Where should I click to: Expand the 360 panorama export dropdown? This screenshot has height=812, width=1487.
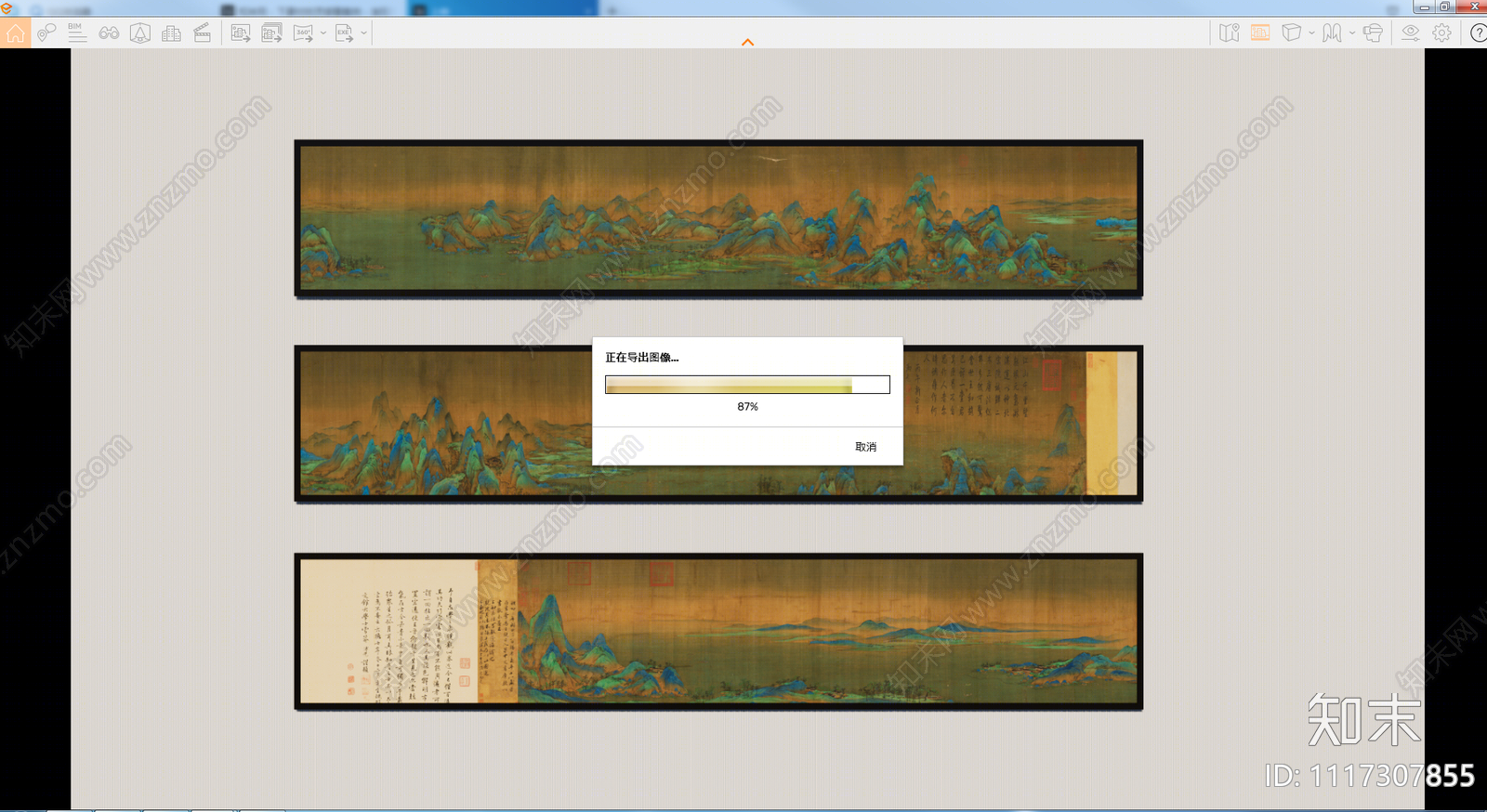323,33
